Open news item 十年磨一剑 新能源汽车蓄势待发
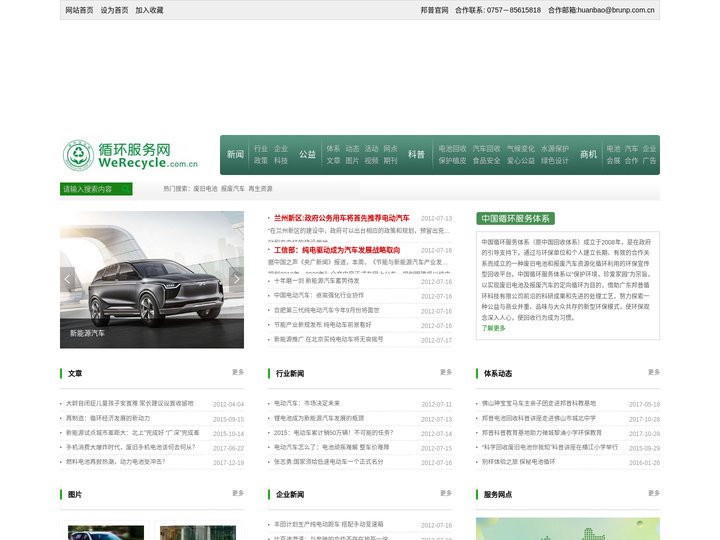This screenshot has height=540, width=720. click(317, 281)
